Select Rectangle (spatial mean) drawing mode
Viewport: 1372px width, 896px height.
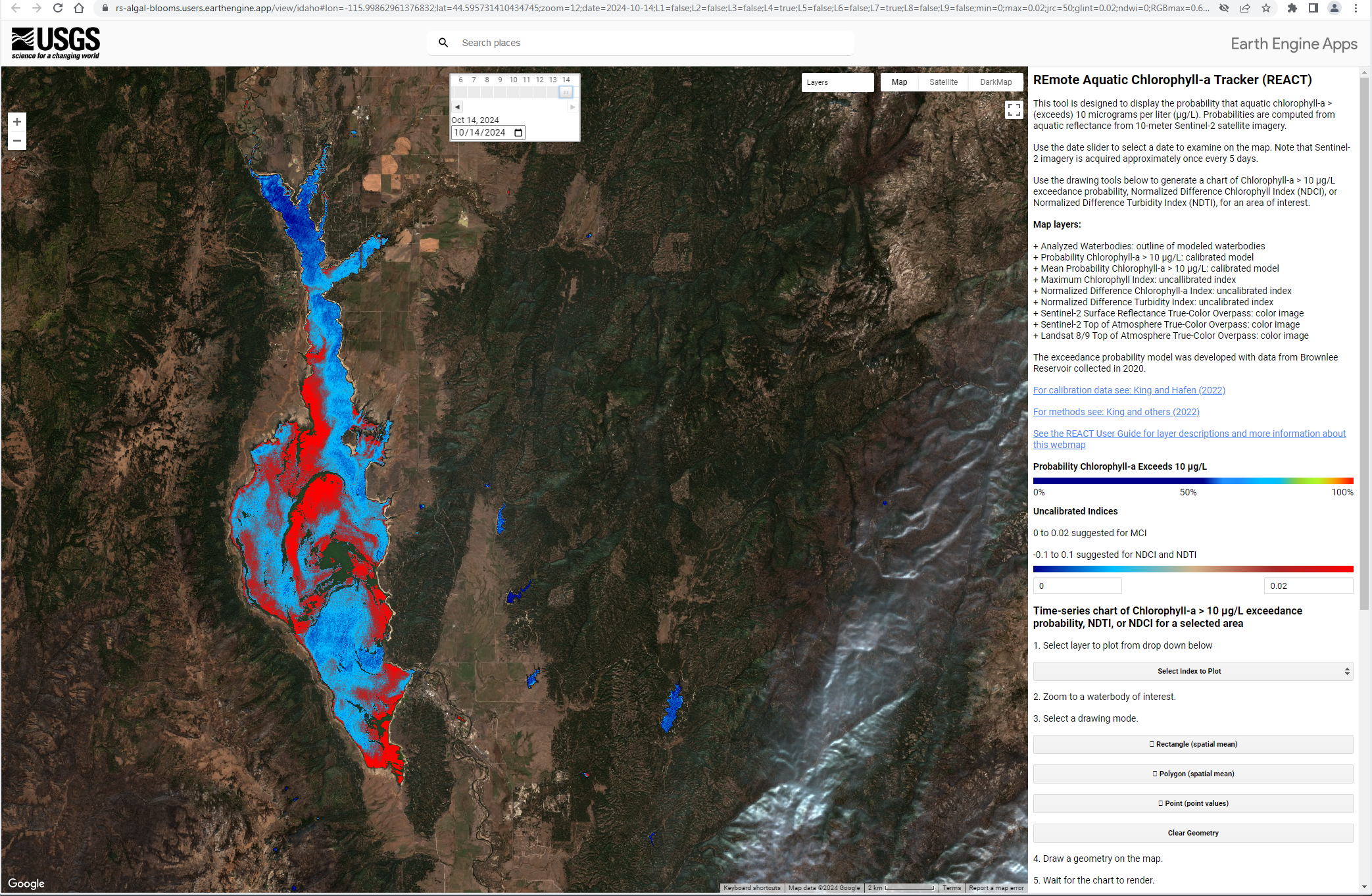tap(1192, 744)
